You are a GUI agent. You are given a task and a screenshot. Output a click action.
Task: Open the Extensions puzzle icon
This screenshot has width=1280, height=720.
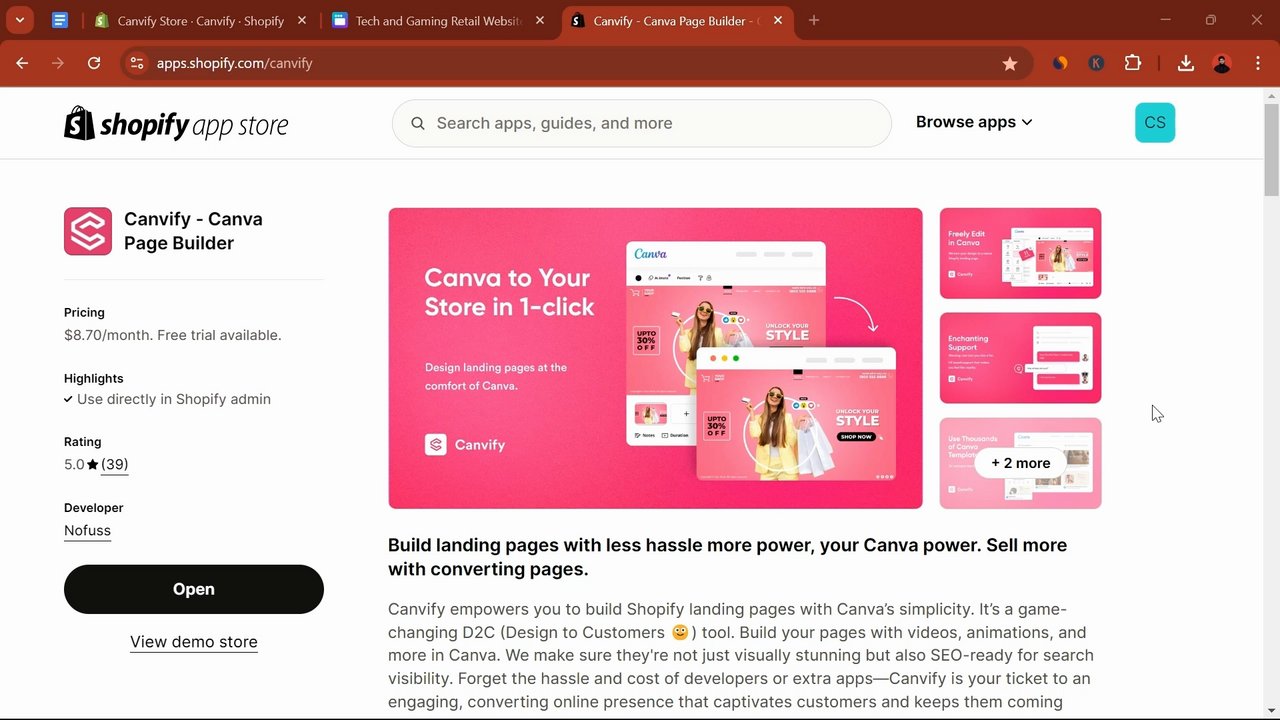point(1133,63)
